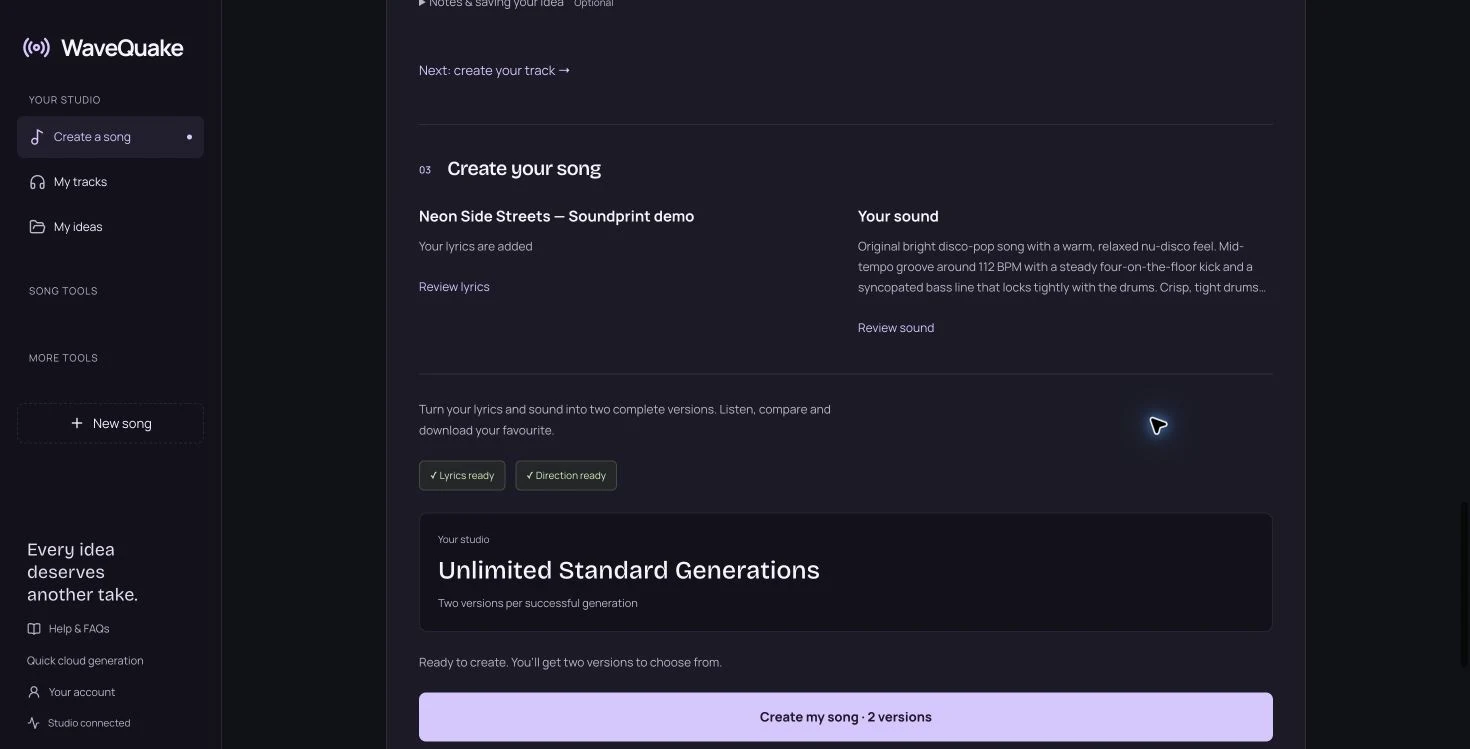
Task: Click the folder icon beside My ideas
Action: pos(37,227)
